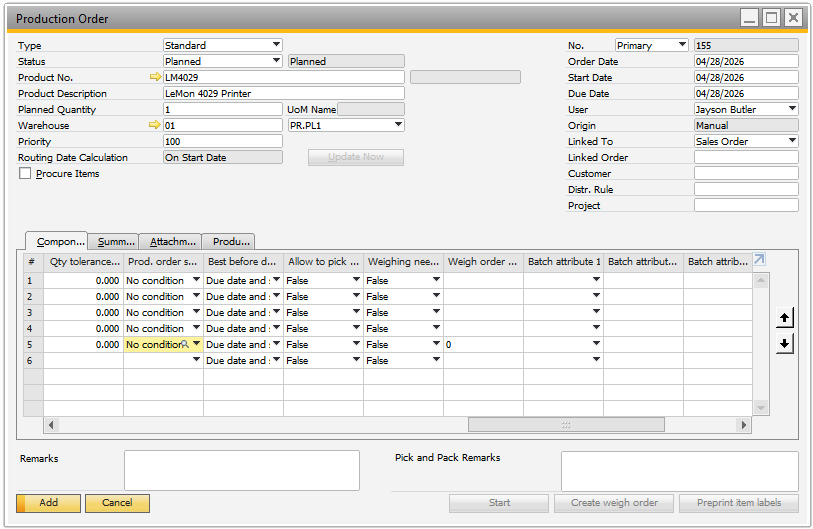813x529 pixels.
Task: Switch to the Attachments tab
Action: coord(173,242)
